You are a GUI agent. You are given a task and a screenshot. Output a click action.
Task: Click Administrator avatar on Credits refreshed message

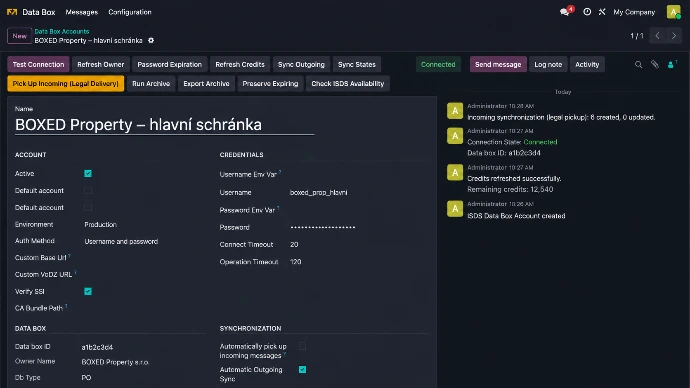click(x=455, y=172)
